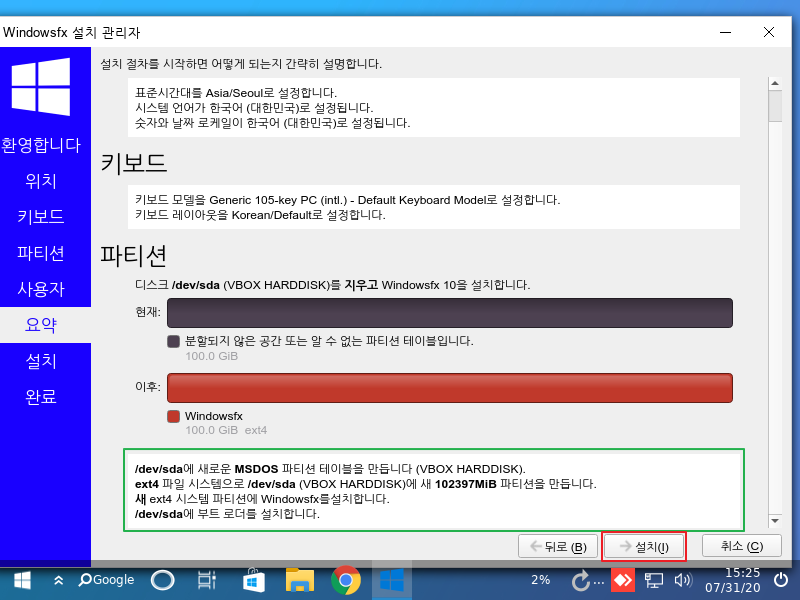Screen dimensions: 800x600
Task: Go to the 위치 step in the sidebar
Action: coord(41,181)
